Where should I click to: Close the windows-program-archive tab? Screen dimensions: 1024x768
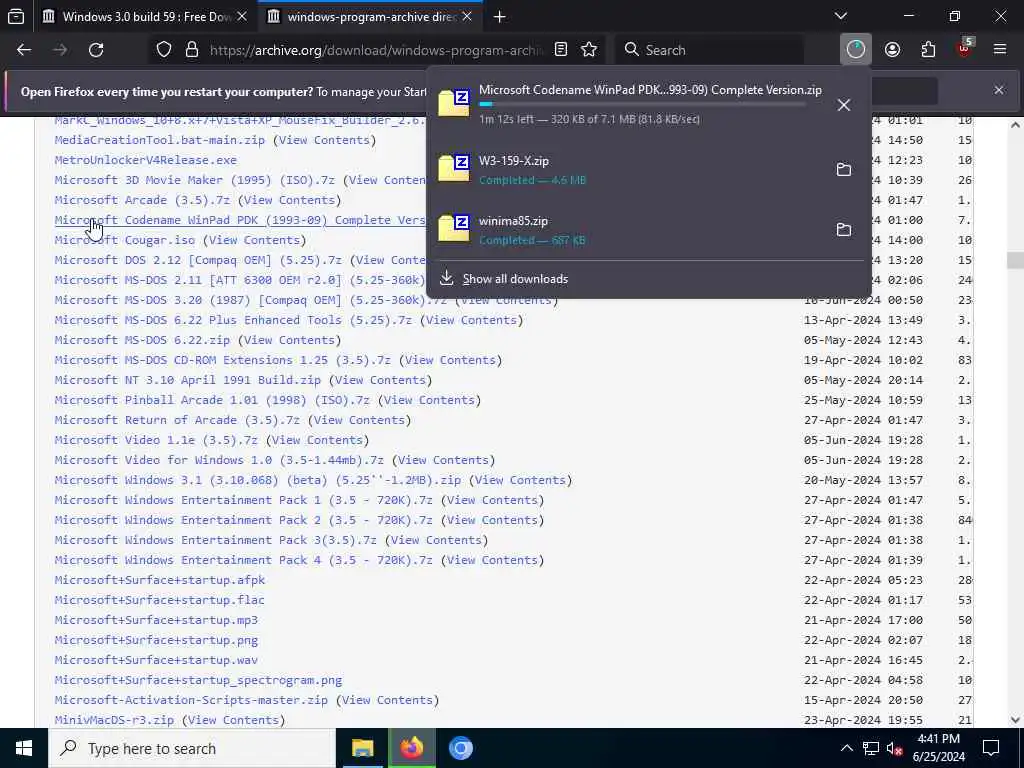(467, 16)
